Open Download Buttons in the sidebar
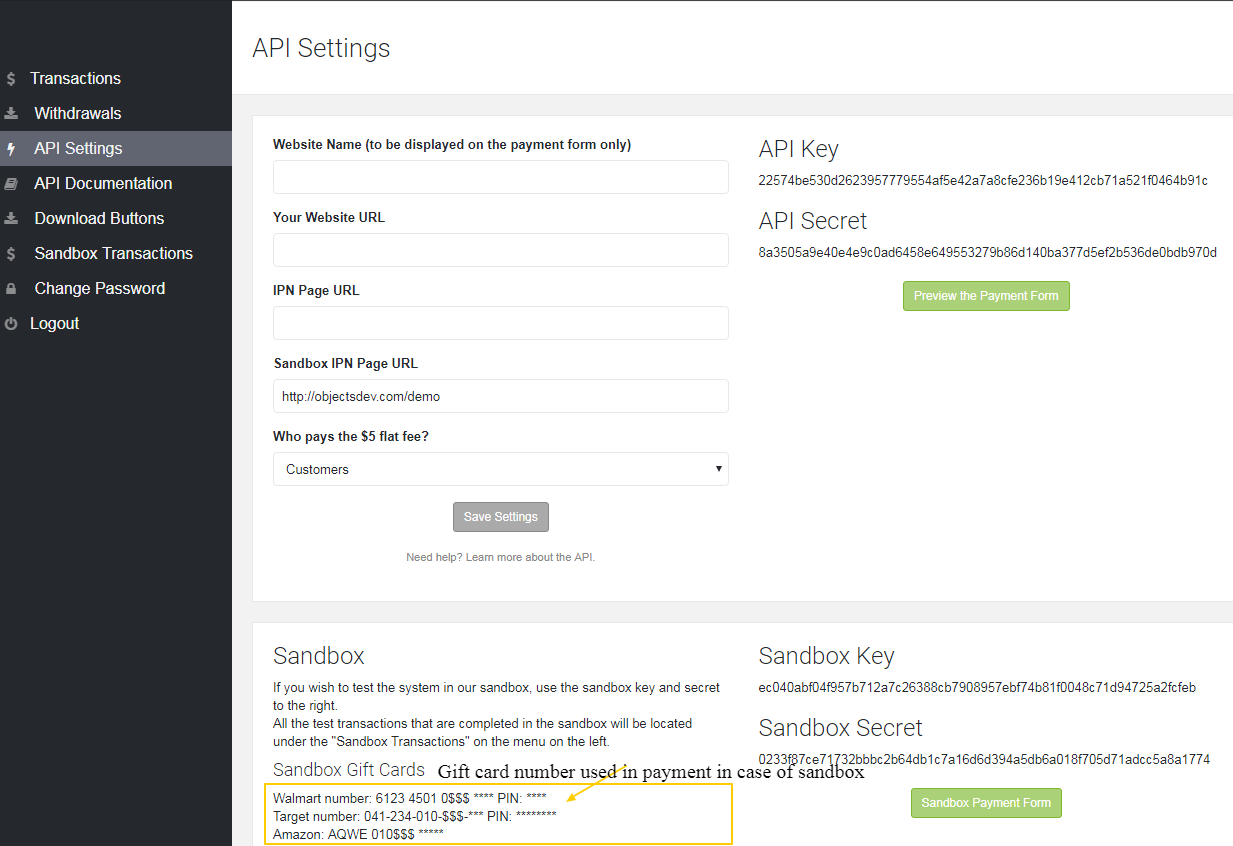Screen dimensions: 1233x846 116,218
